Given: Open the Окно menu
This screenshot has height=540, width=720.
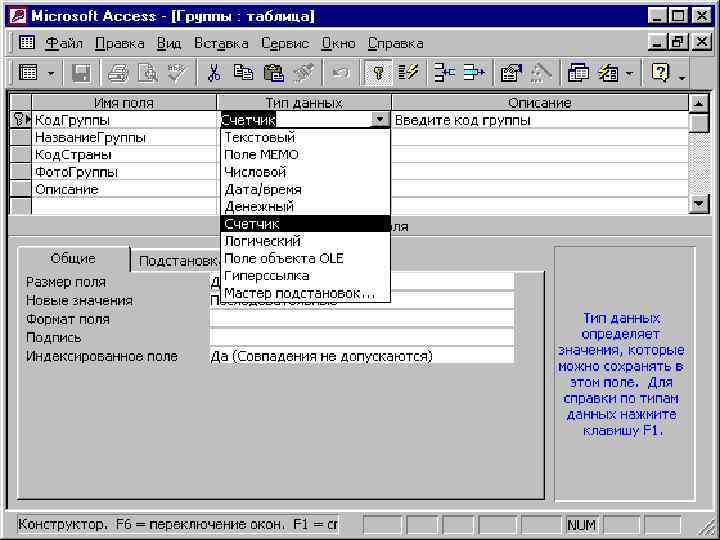Looking at the screenshot, I should coord(338,44).
